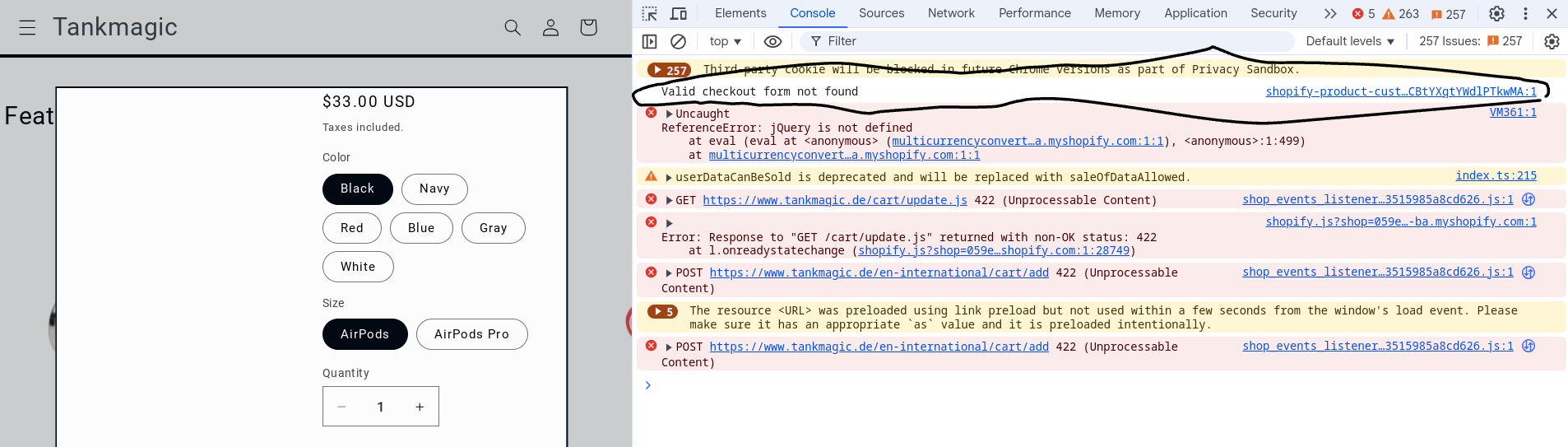Open shopify-product-cust source link
1568x447 pixels.
(1401, 91)
